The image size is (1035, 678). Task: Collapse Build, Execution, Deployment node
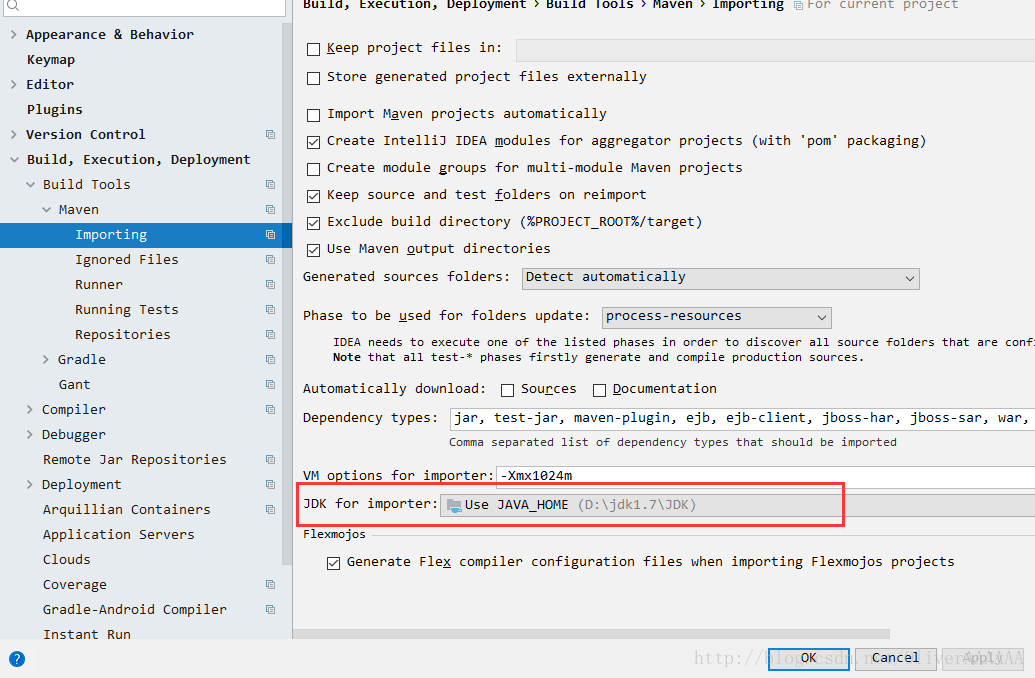(14, 160)
